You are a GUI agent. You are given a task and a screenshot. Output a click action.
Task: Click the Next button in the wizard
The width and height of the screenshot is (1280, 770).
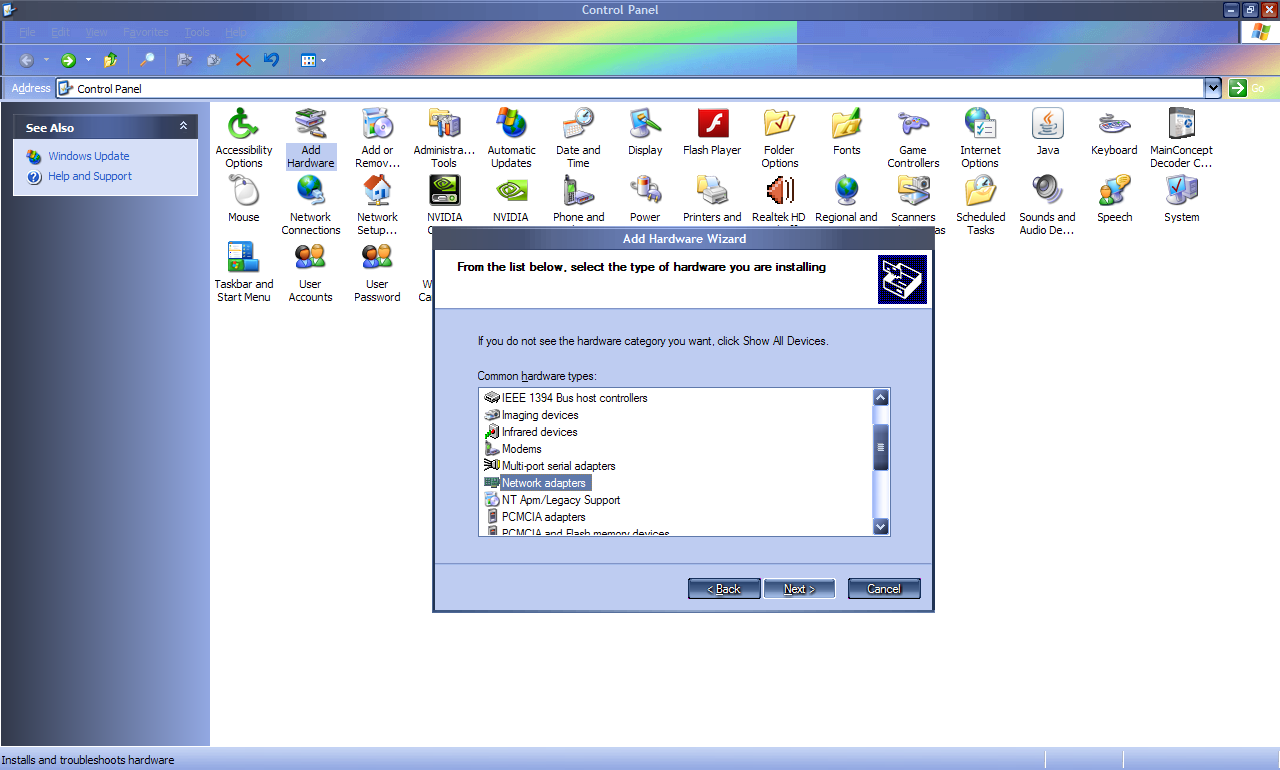pos(799,588)
